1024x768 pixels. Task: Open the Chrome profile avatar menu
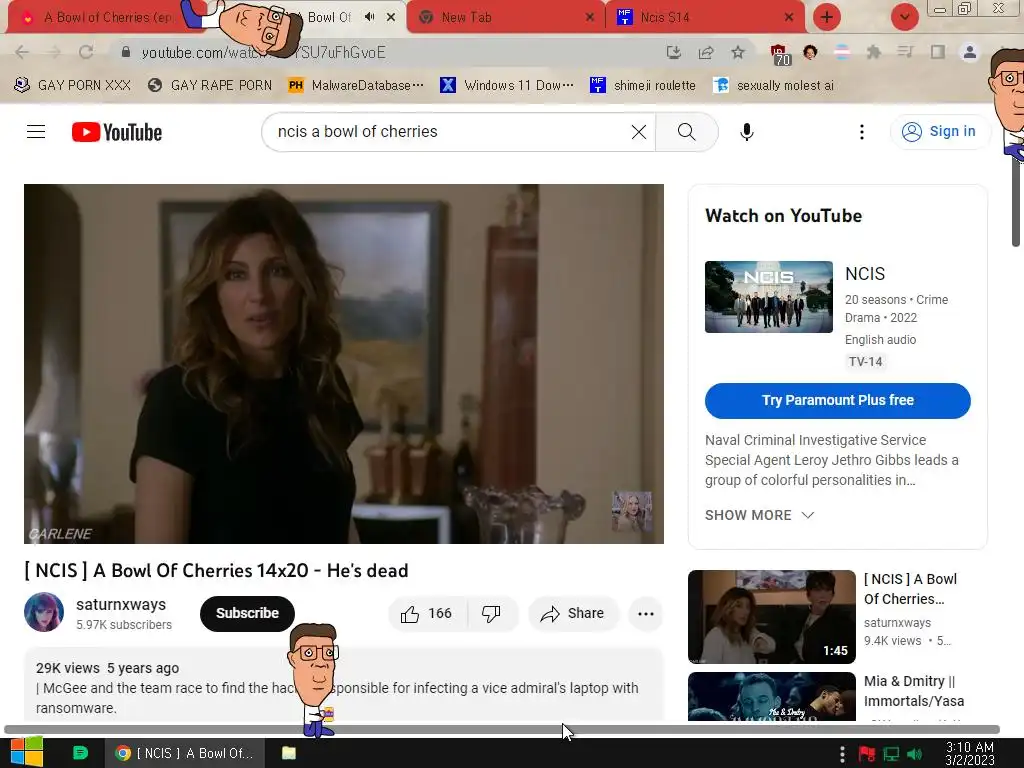click(x=970, y=52)
